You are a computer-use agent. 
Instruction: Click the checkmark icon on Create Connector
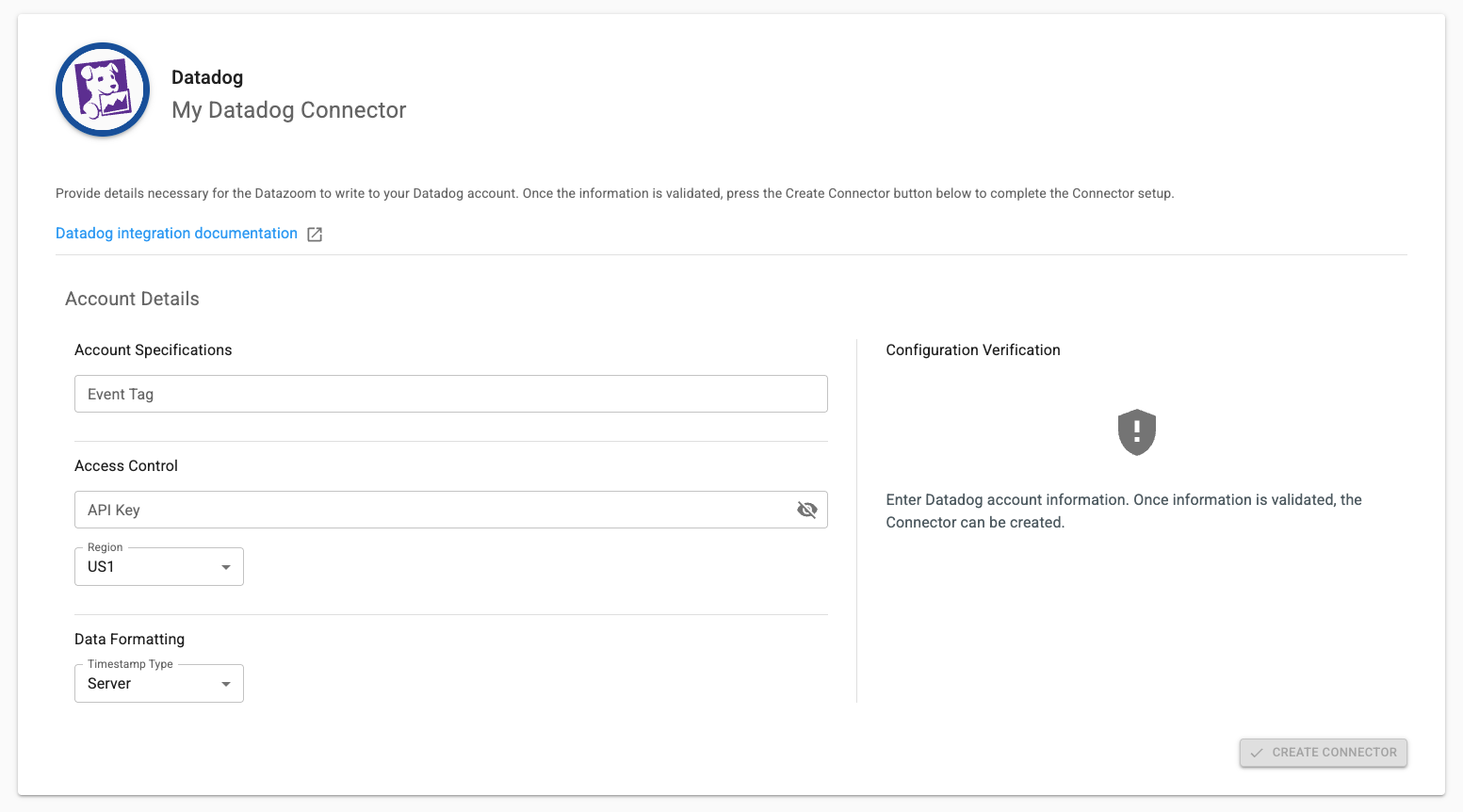(1256, 753)
